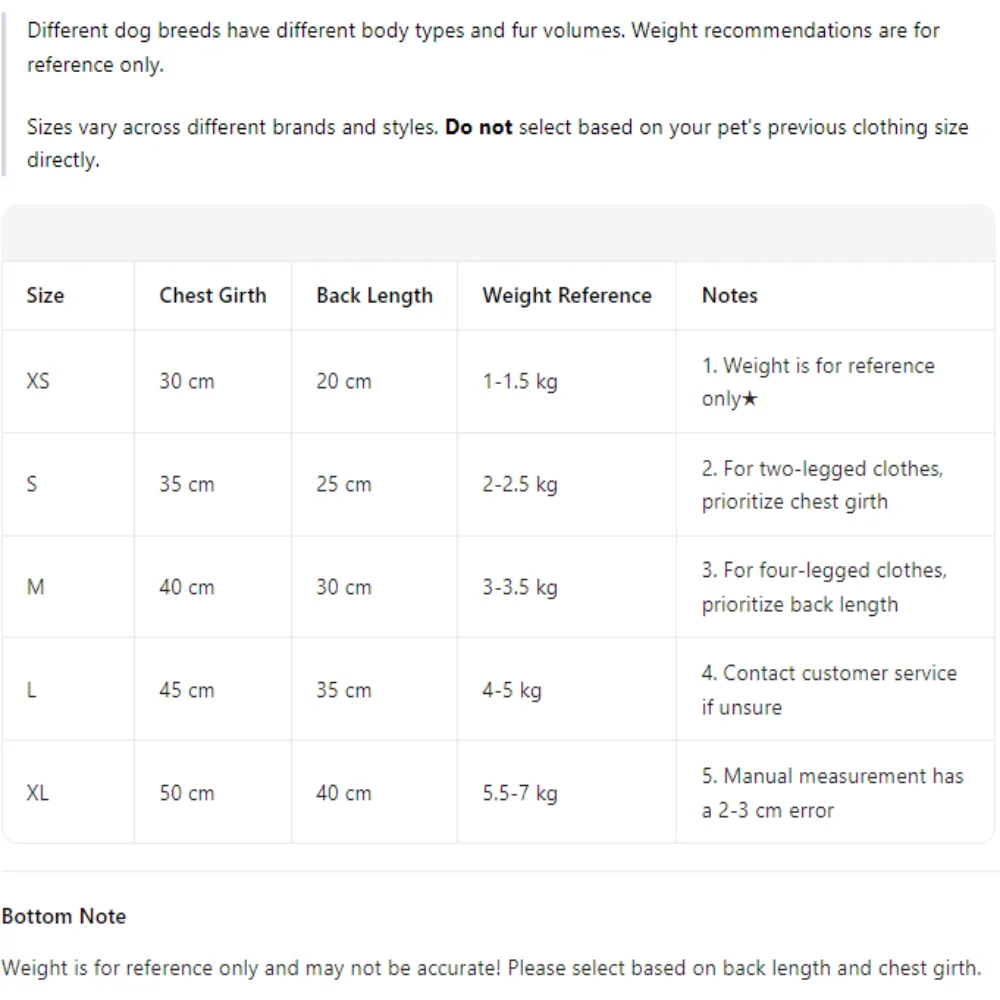Select the 50 cm chest girth cell
Screen dimensions: 1000x1000
pos(187,793)
